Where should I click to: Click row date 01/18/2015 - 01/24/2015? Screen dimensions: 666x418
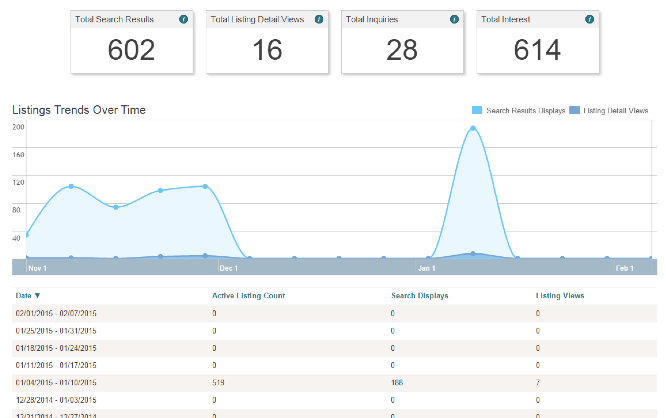[56, 348]
